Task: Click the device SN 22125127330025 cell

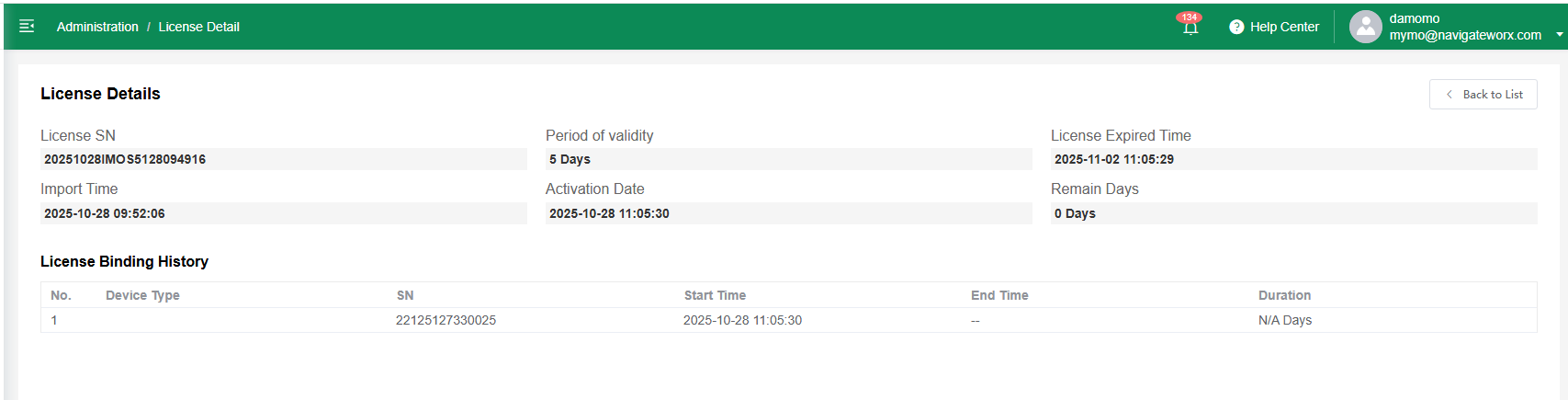Action: [x=446, y=320]
